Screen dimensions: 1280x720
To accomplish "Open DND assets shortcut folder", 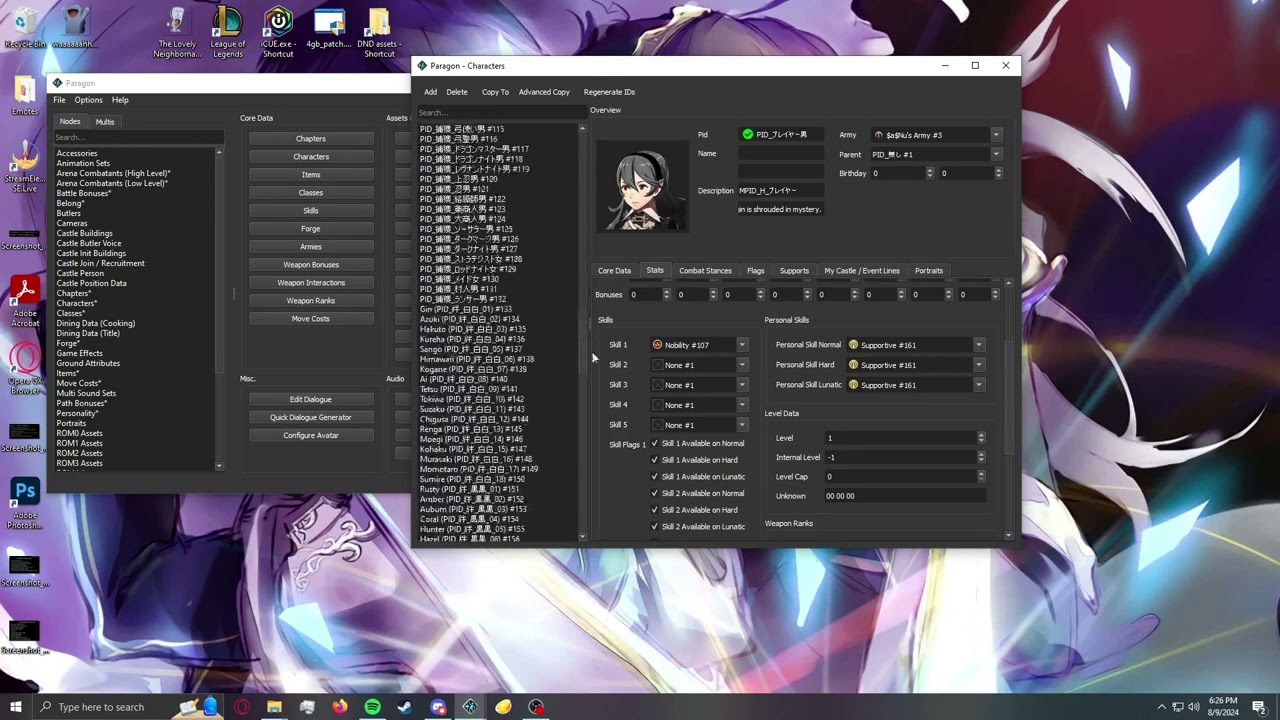I will [379, 32].
